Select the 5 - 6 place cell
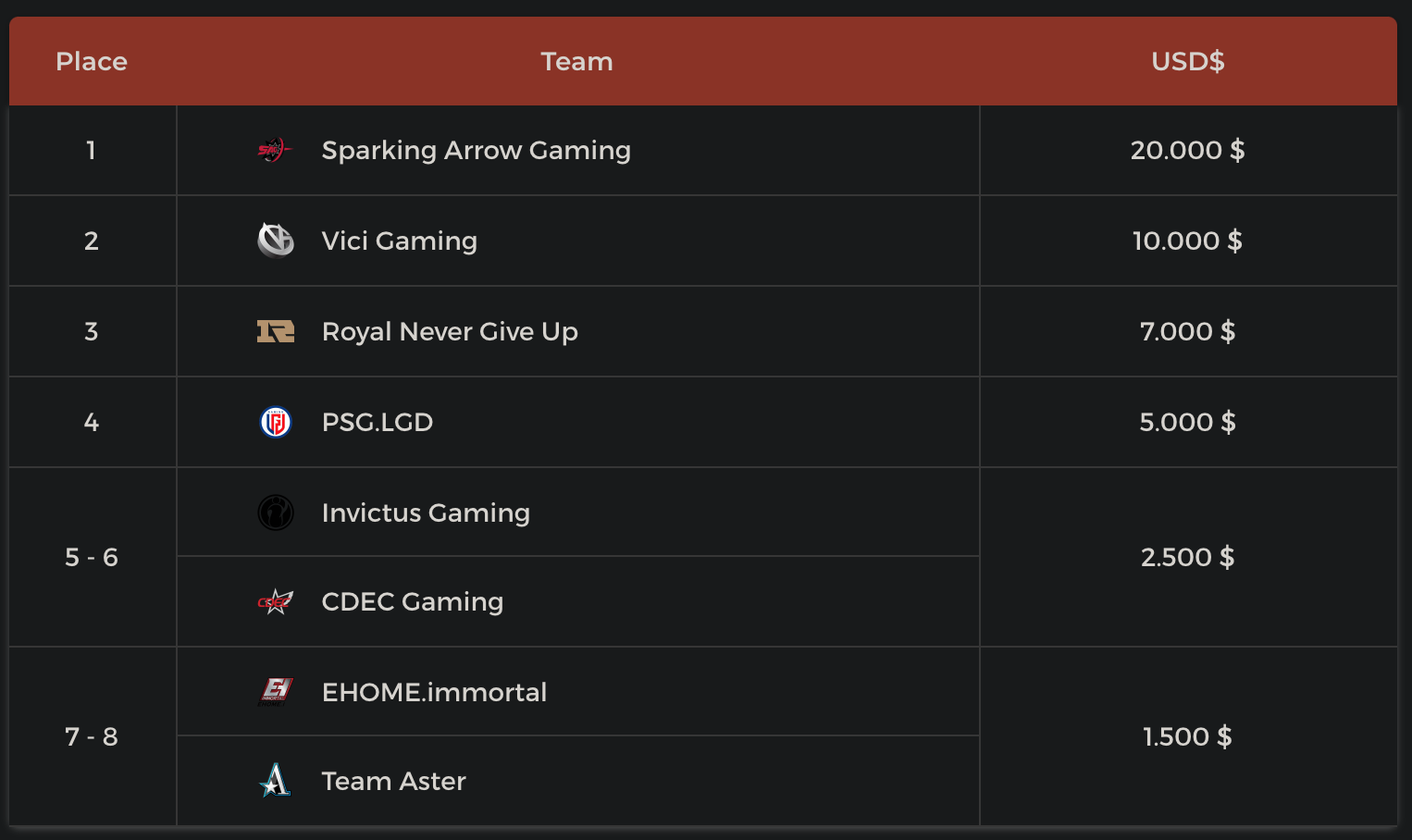 click(x=92, y=557)
